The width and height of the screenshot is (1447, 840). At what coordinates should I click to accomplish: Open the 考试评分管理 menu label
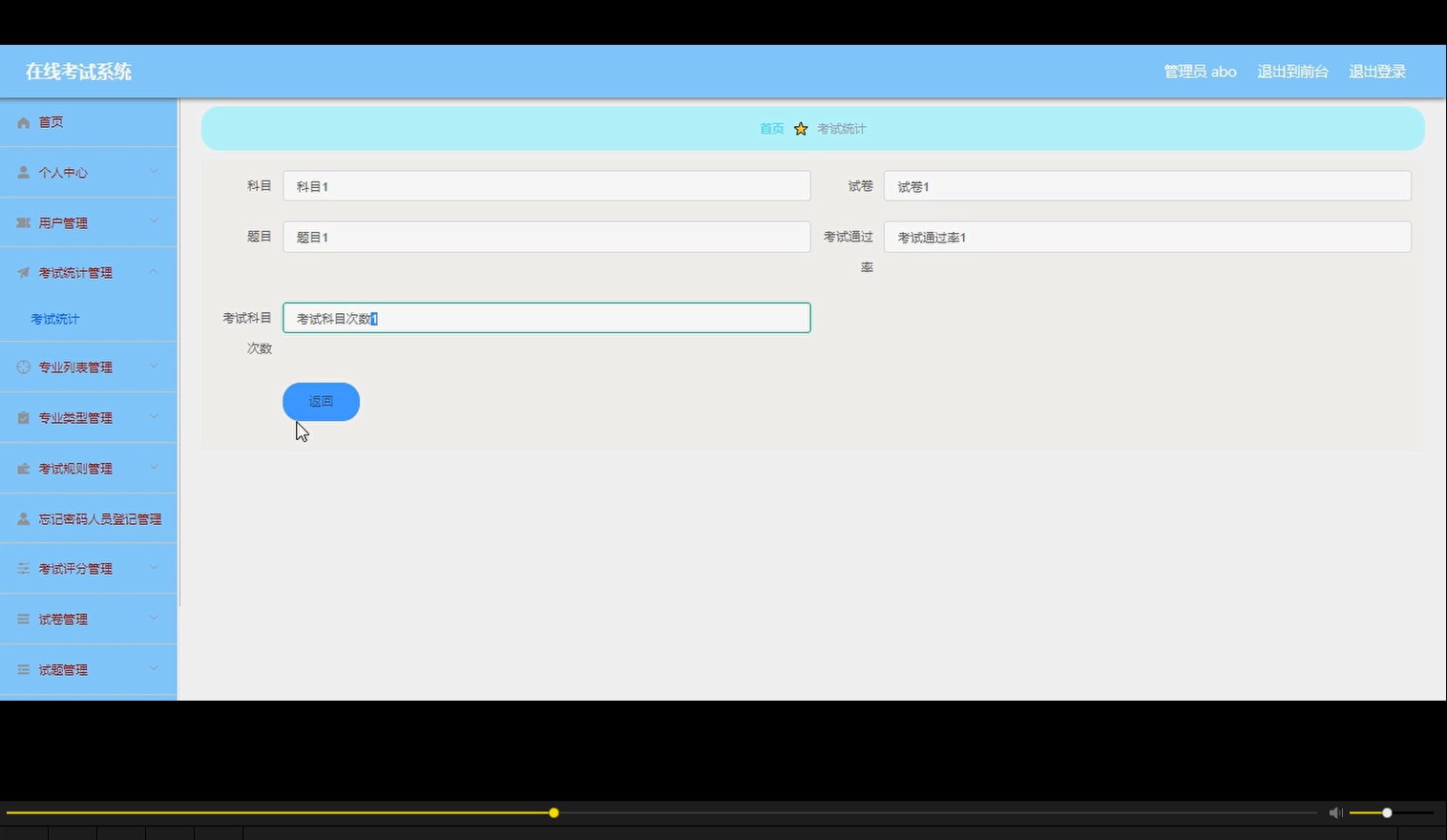(75, 569)
